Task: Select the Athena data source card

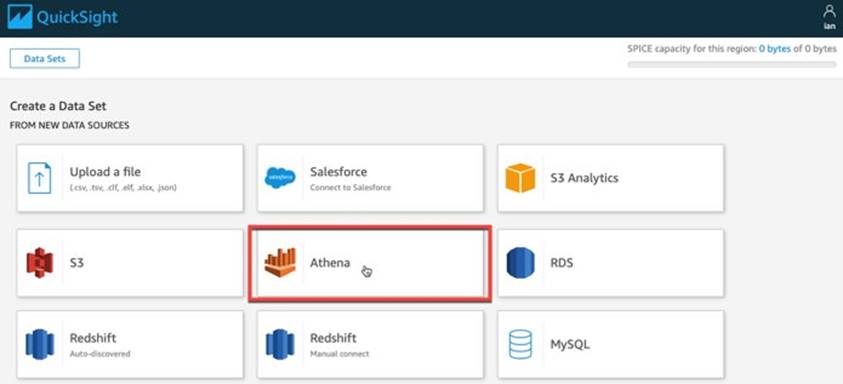Action: pos(370,263)
